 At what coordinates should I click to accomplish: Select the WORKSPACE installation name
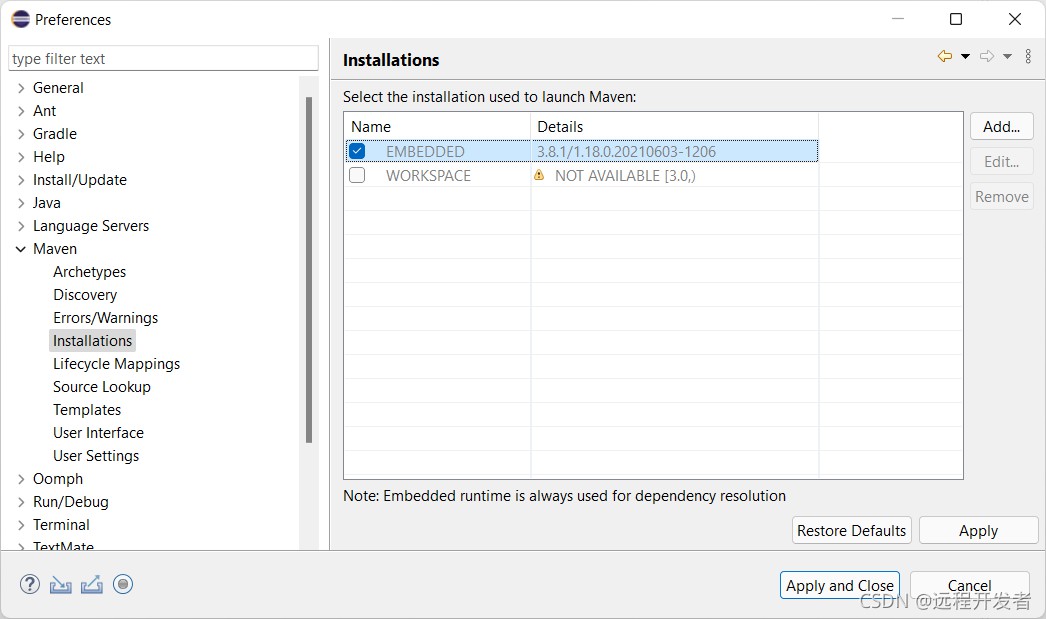coord(428,175)
